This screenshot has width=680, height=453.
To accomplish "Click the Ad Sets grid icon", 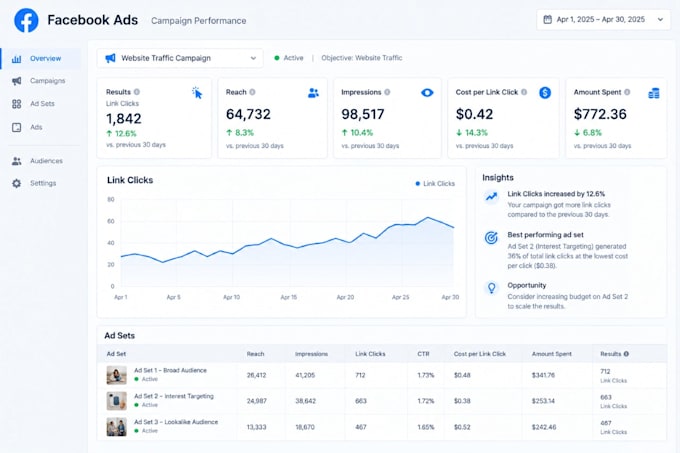I will (x=16, y=104).
